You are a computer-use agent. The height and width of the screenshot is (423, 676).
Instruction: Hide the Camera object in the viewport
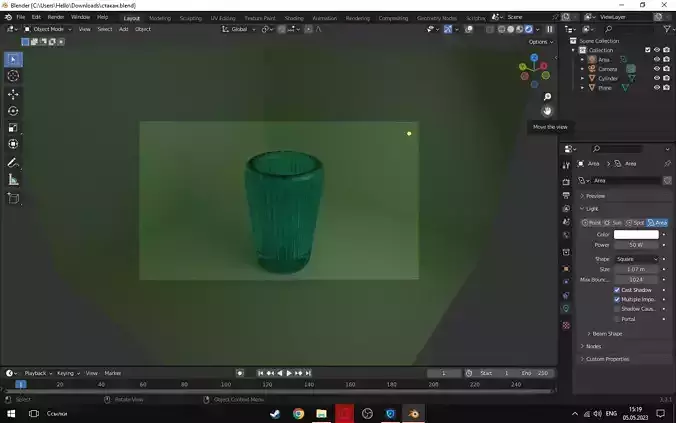657,69
